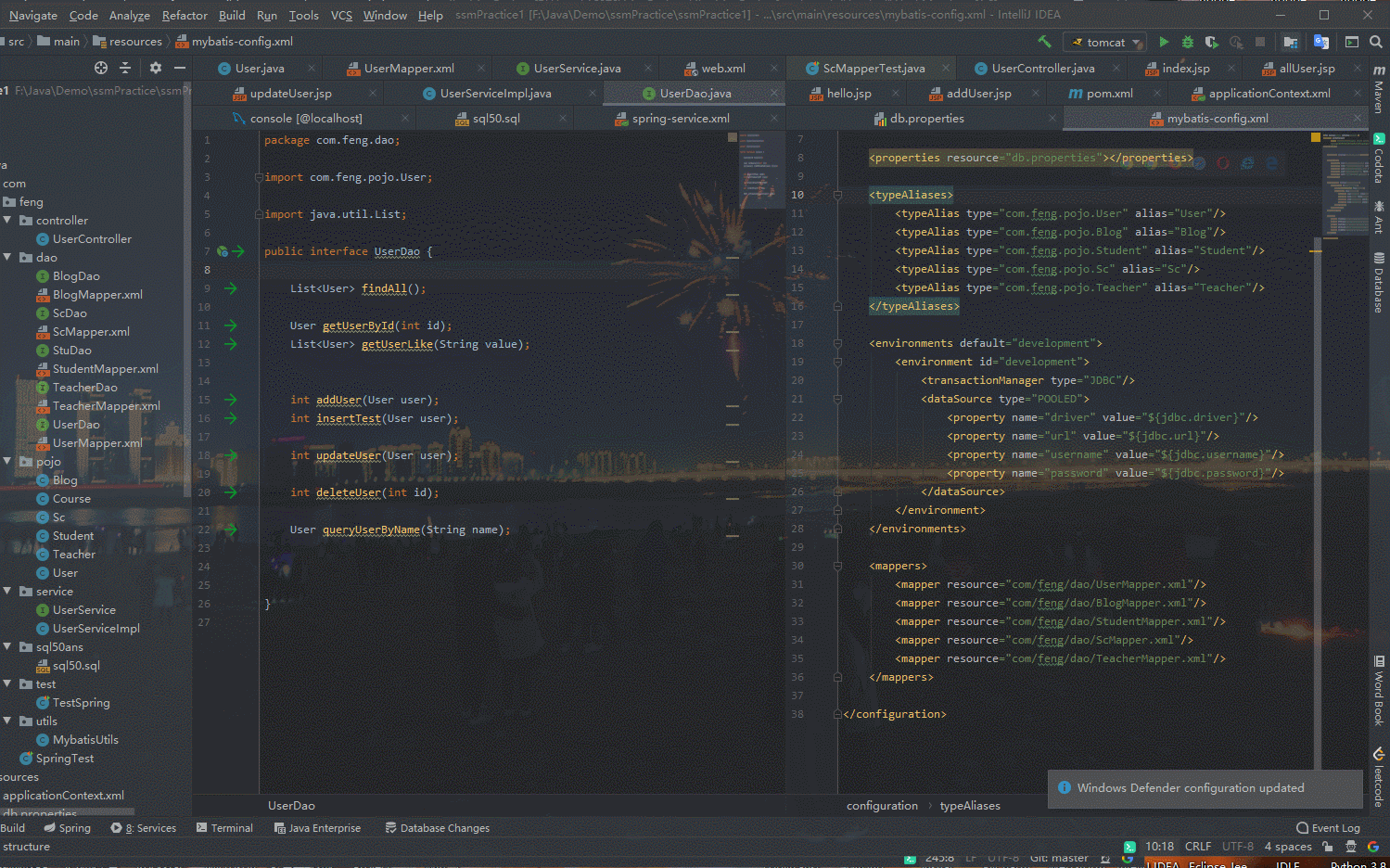This screenshot has height=868, width=1390.
Task: Close the UserDao.java tab
Action: [x=774, y=93]
